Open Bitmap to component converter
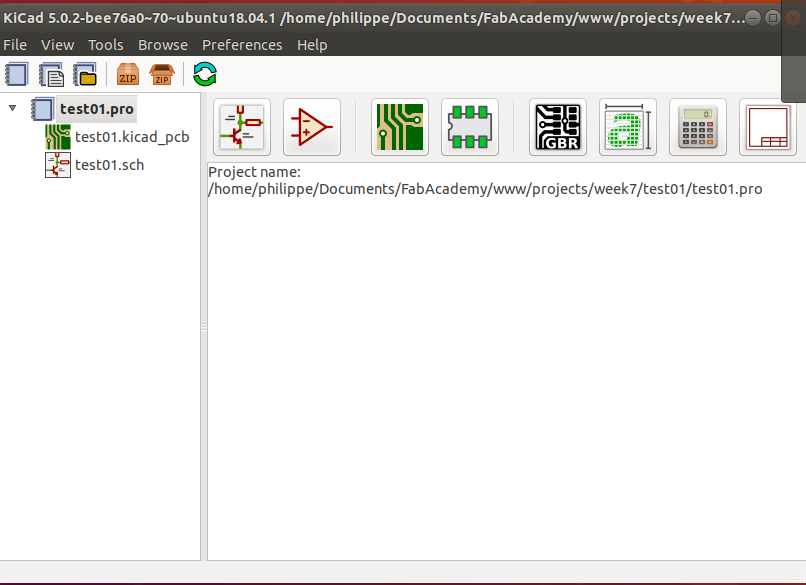Screen dimensions: 806x585 [x=627, y=127]
